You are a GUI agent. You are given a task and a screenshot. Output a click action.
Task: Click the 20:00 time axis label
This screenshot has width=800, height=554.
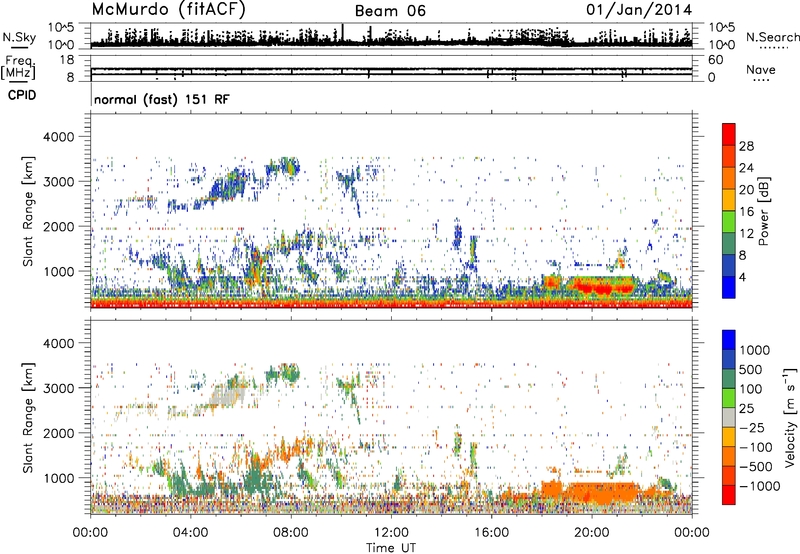pyautogui.click(x=592, y=533)
